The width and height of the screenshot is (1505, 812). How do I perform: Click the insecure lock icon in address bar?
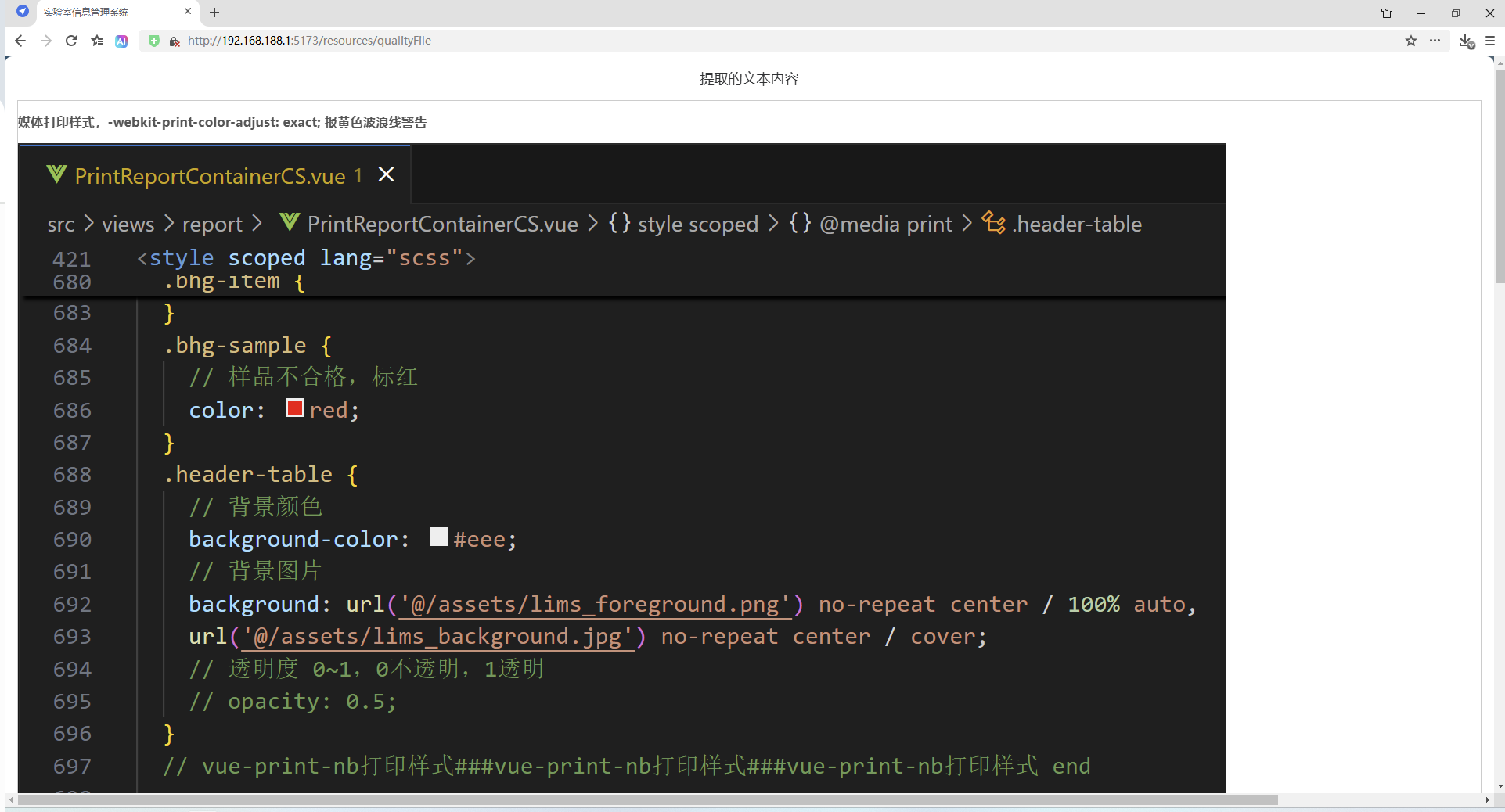click(174, 41)
